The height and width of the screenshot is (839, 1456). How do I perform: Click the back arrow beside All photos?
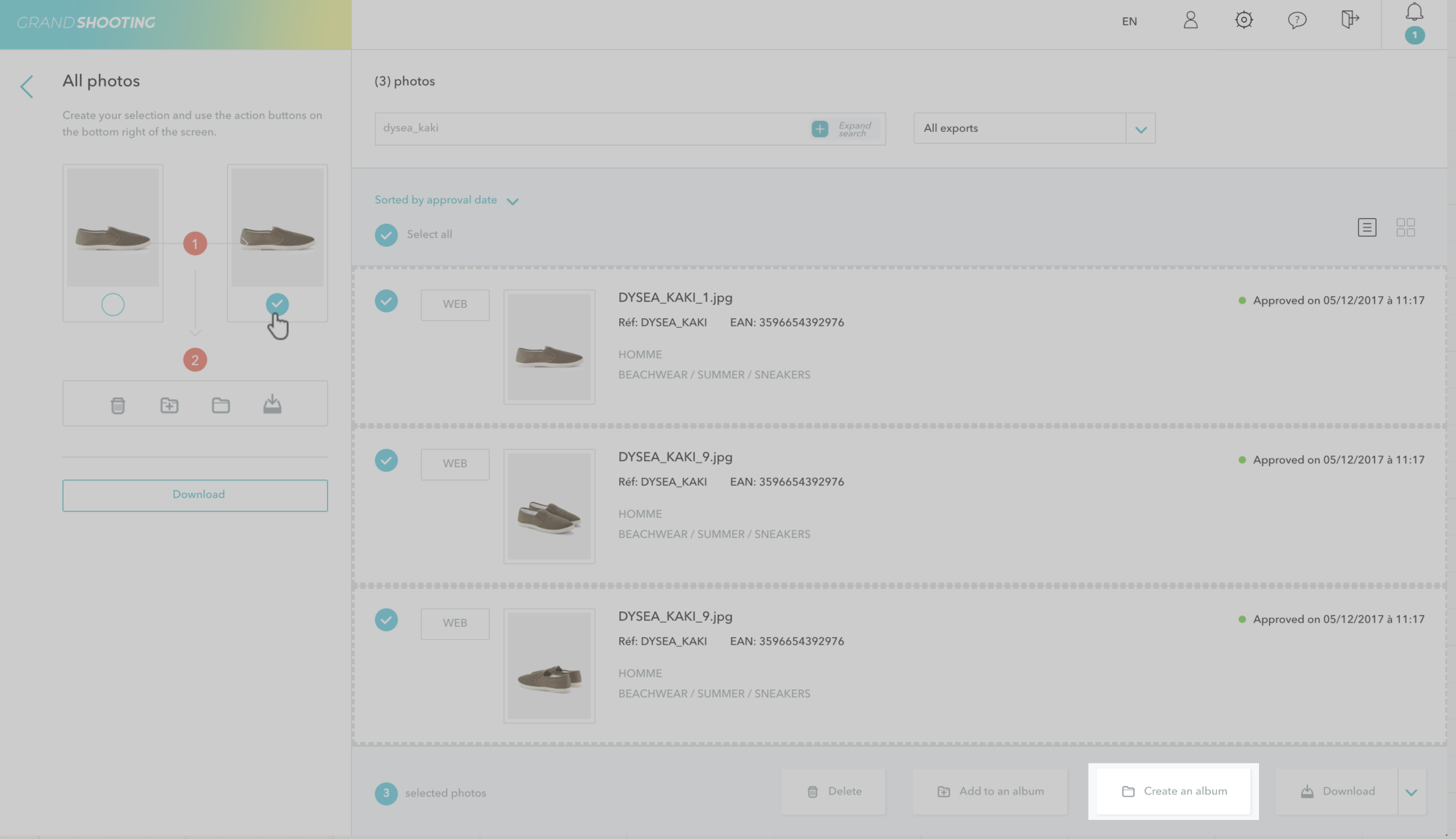pos(27,87)
